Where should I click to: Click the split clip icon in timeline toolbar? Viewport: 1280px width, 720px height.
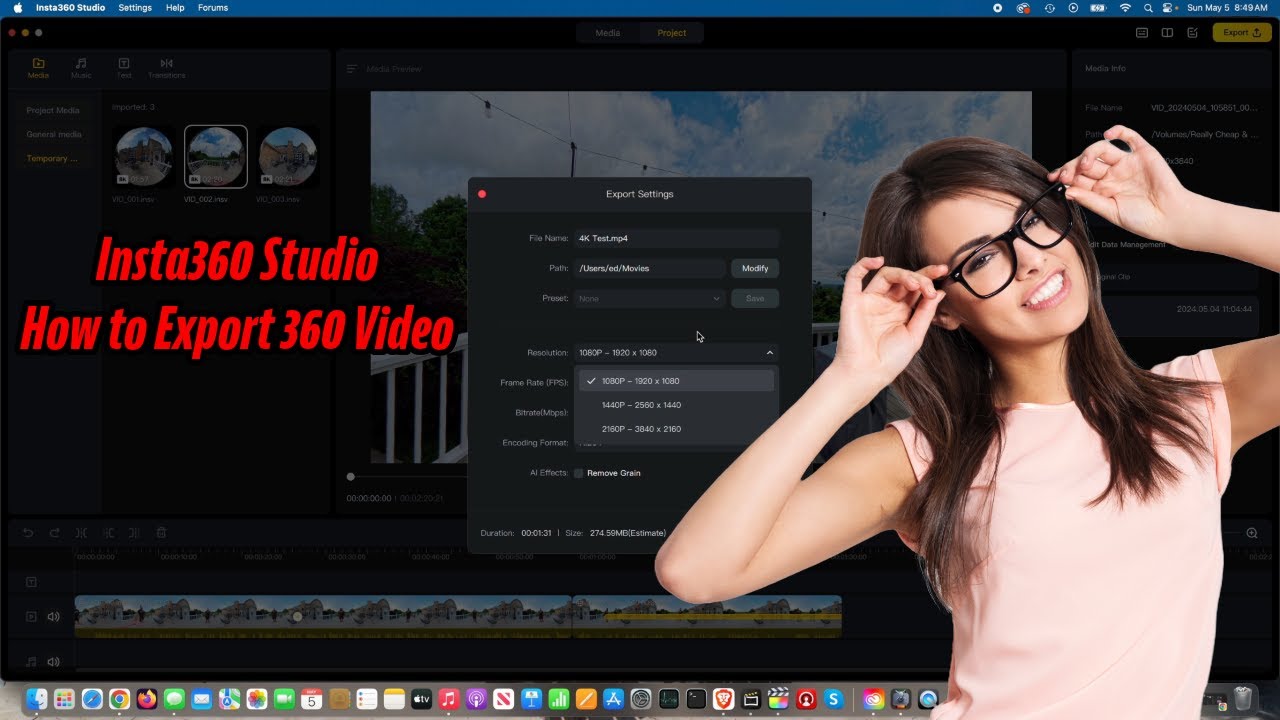pos(81,533)
